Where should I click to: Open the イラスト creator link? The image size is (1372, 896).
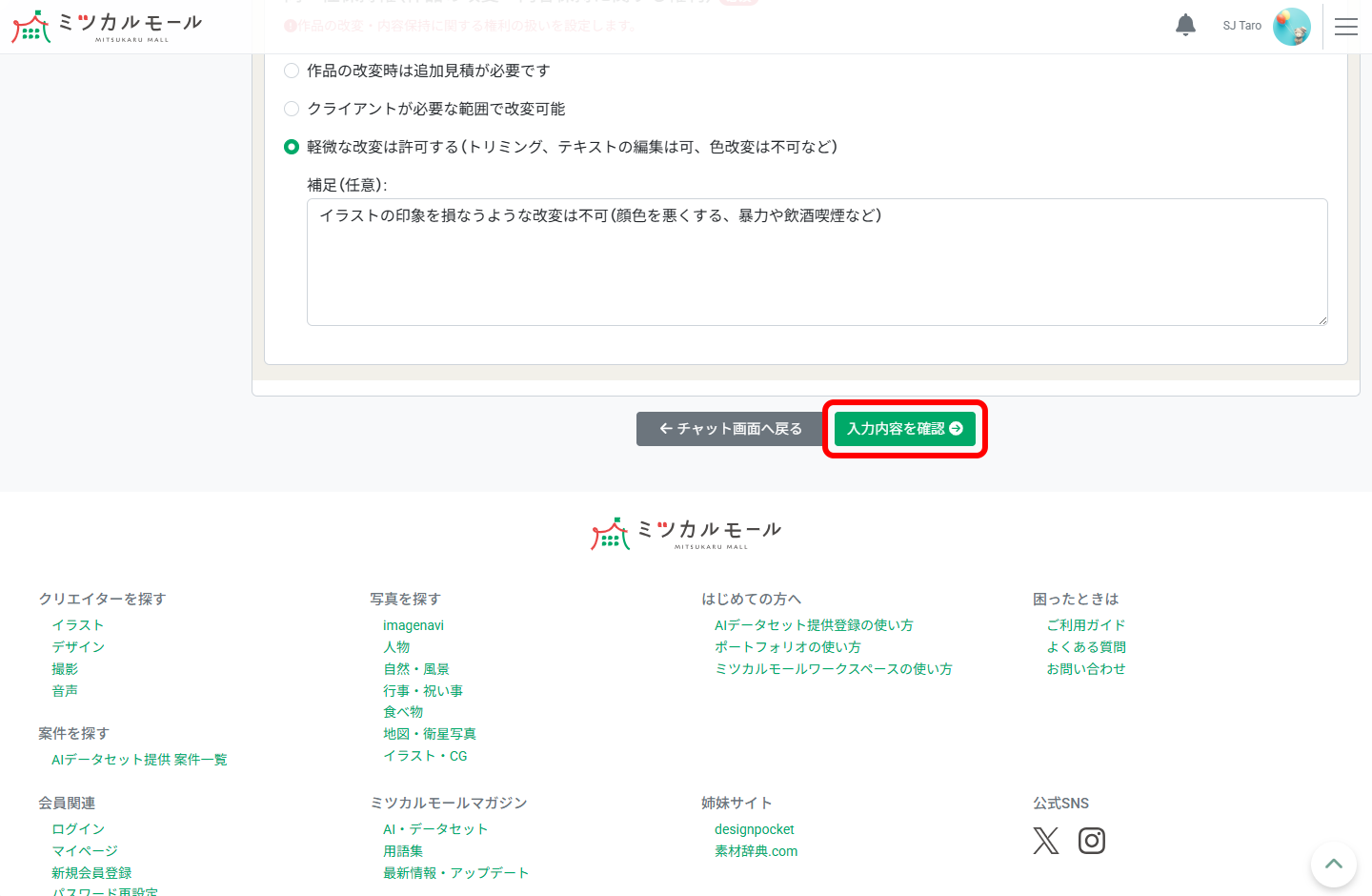tap(78, 624)
